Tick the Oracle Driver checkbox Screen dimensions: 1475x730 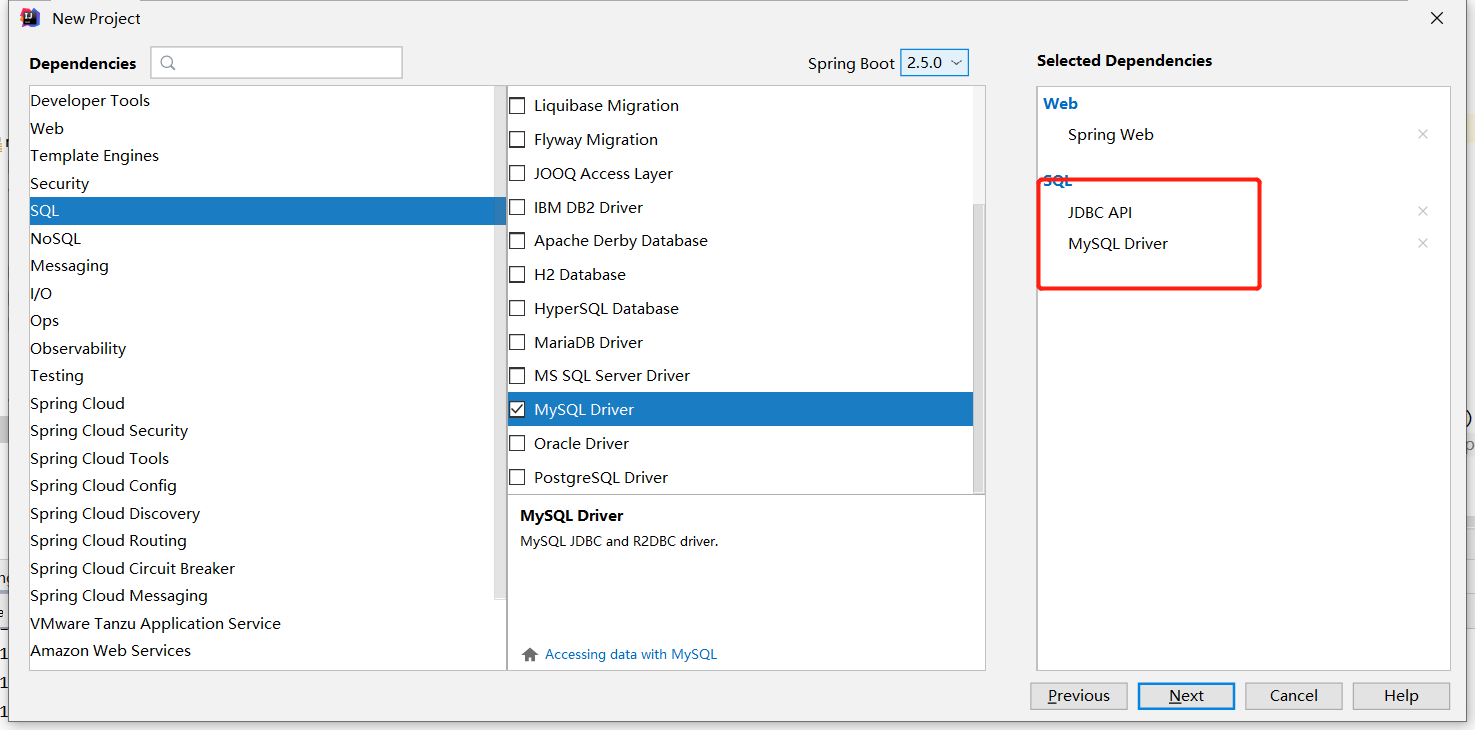pos(517,443)
